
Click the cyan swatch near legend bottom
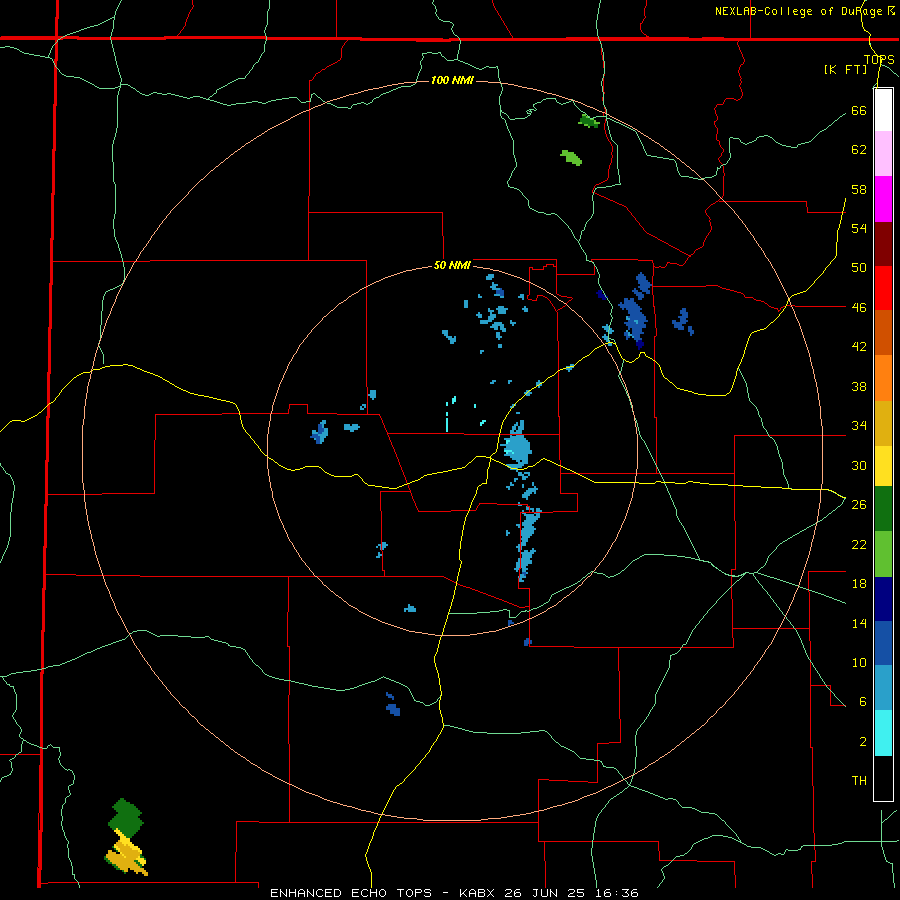883,733
